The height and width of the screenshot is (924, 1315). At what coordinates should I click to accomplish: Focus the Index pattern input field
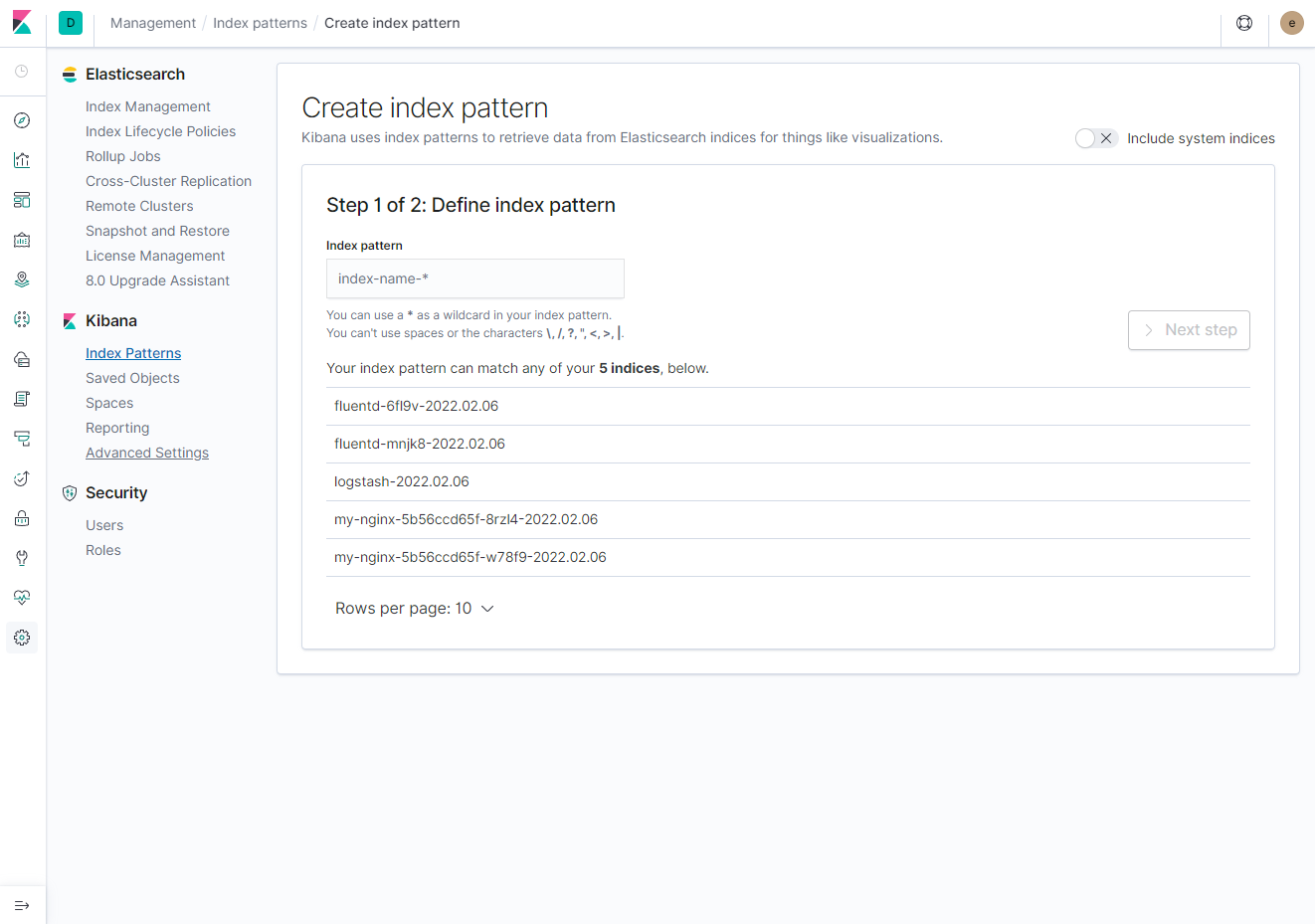coord(475,278)
